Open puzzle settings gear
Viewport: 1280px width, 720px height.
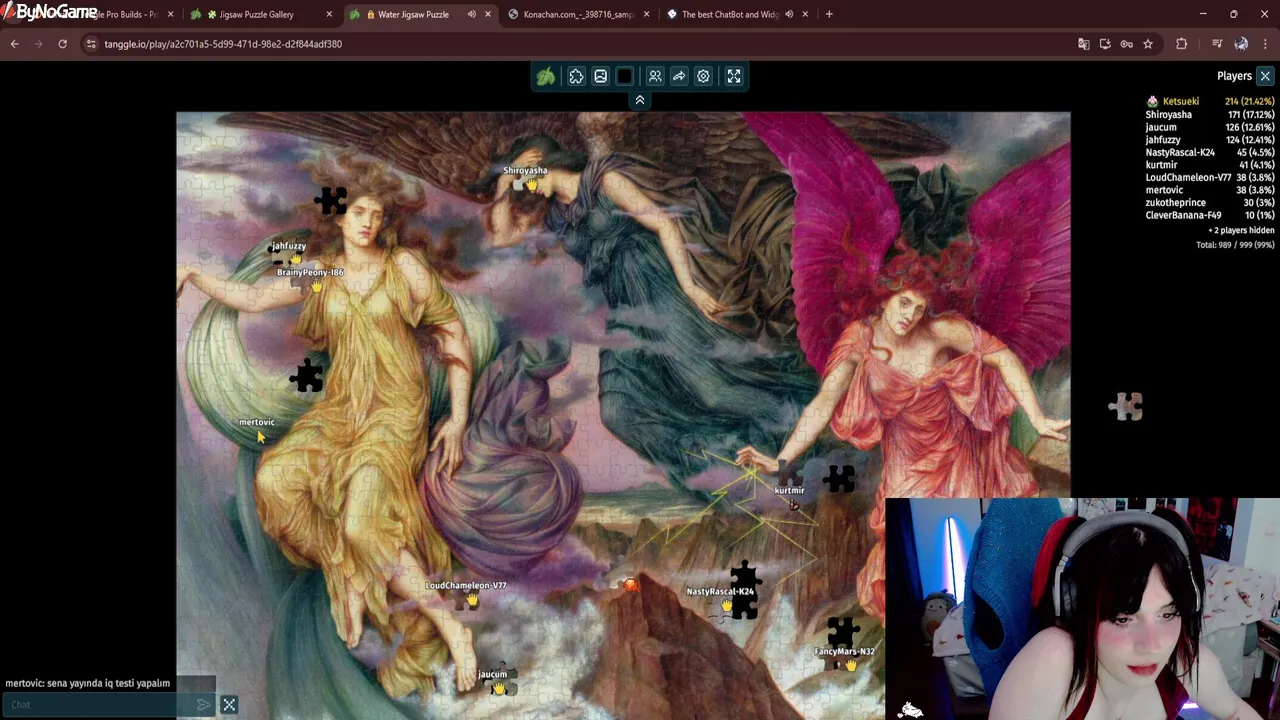[703, 76]
